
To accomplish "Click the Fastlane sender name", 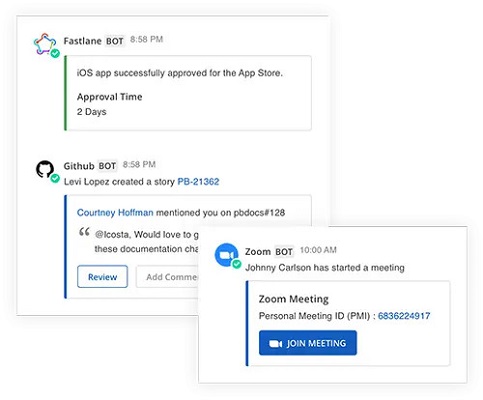I will (x=83, y=41).
